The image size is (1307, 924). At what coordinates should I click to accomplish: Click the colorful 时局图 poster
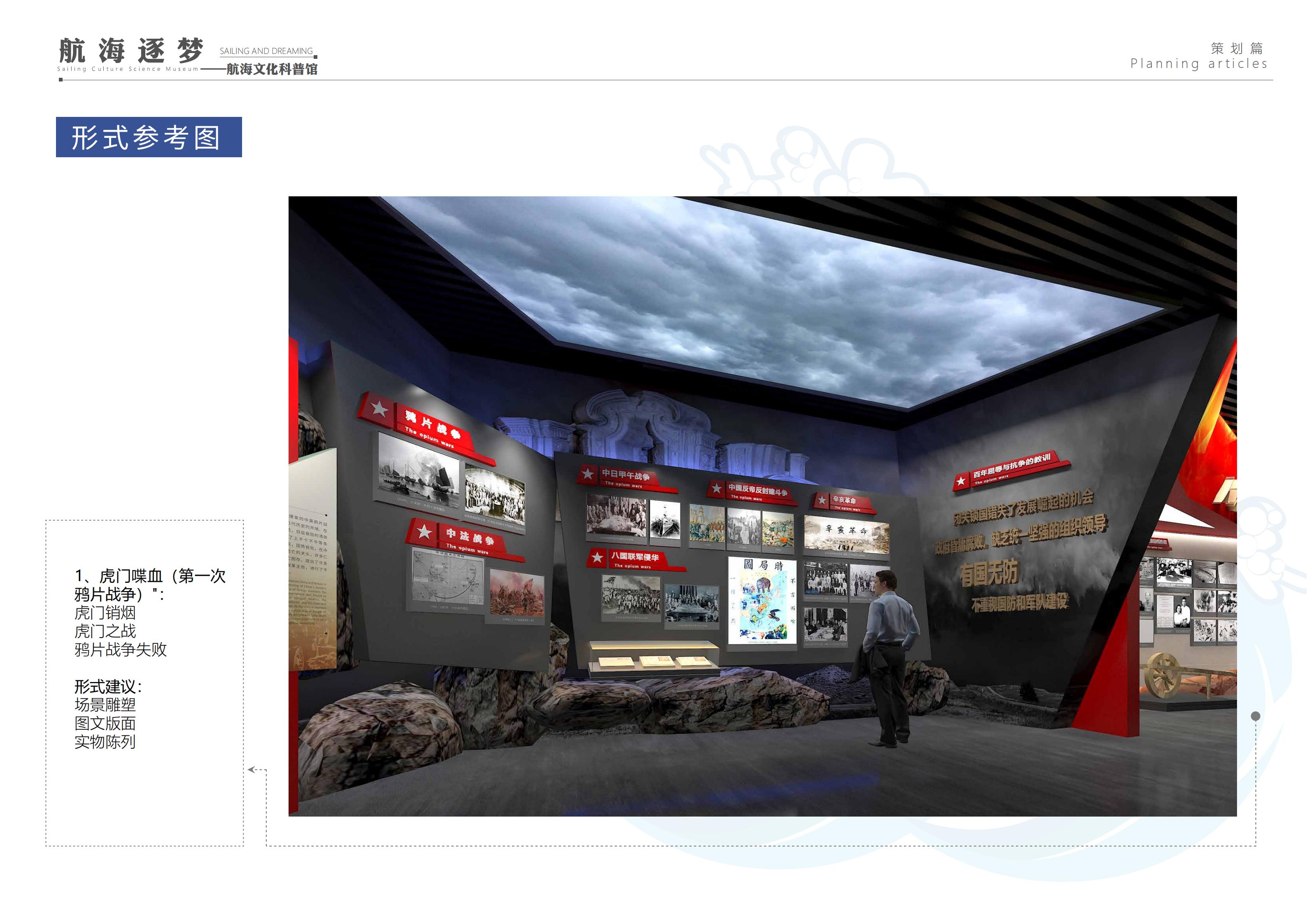pyautogui.click(x=762, y=600)
